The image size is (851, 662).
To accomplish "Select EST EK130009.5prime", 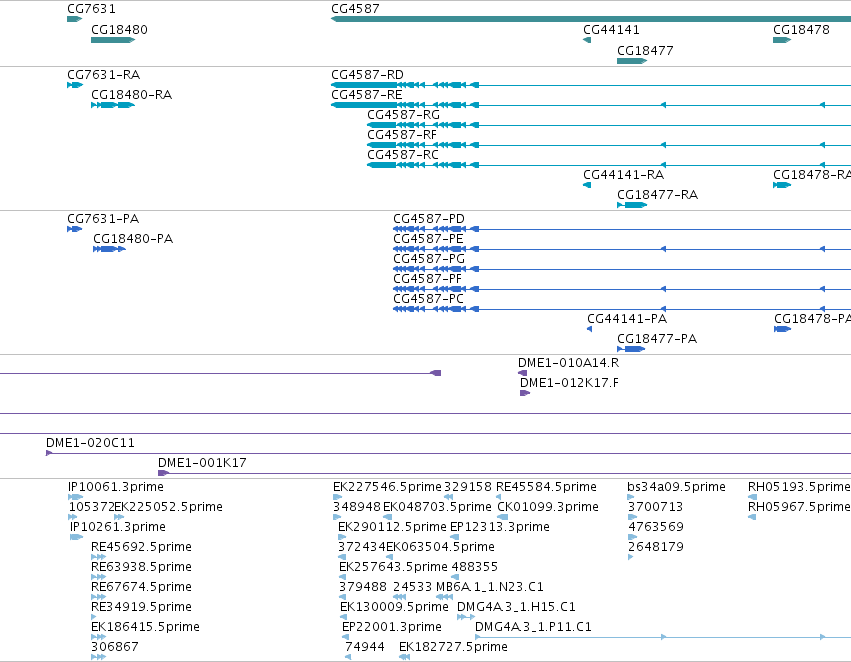I will point(395,608).
